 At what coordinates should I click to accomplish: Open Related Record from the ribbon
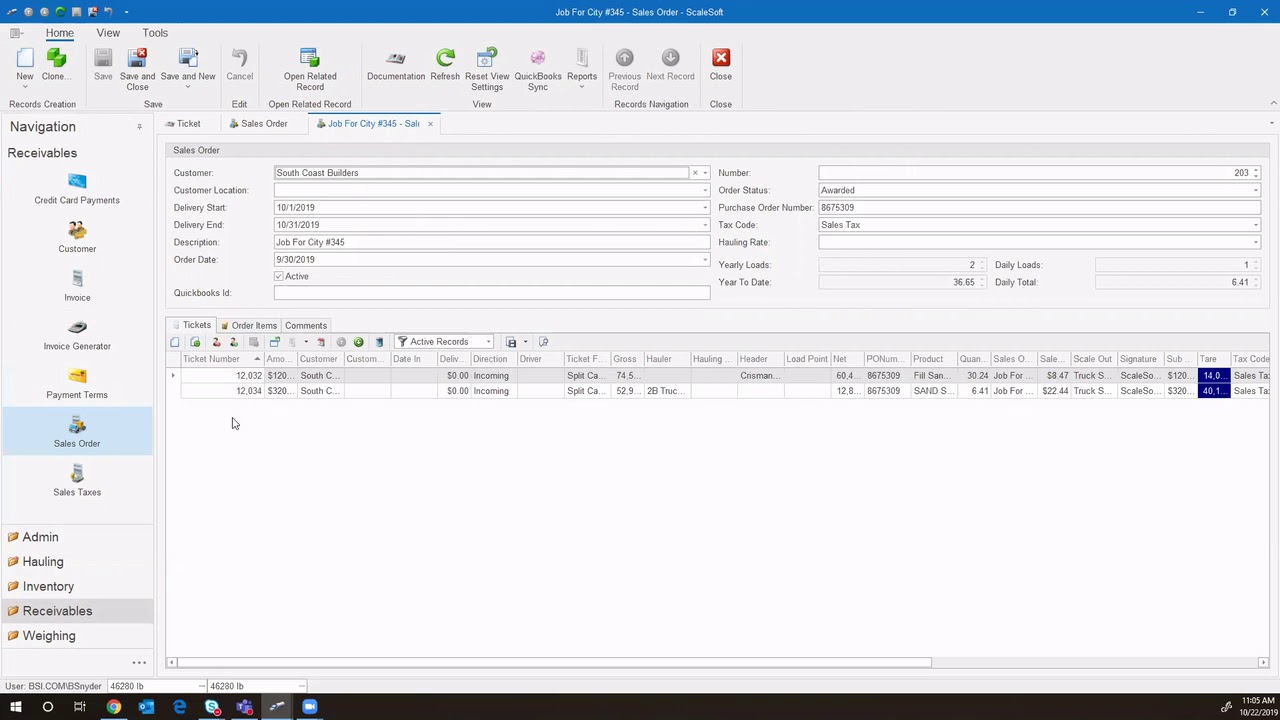tap(310, 69)
